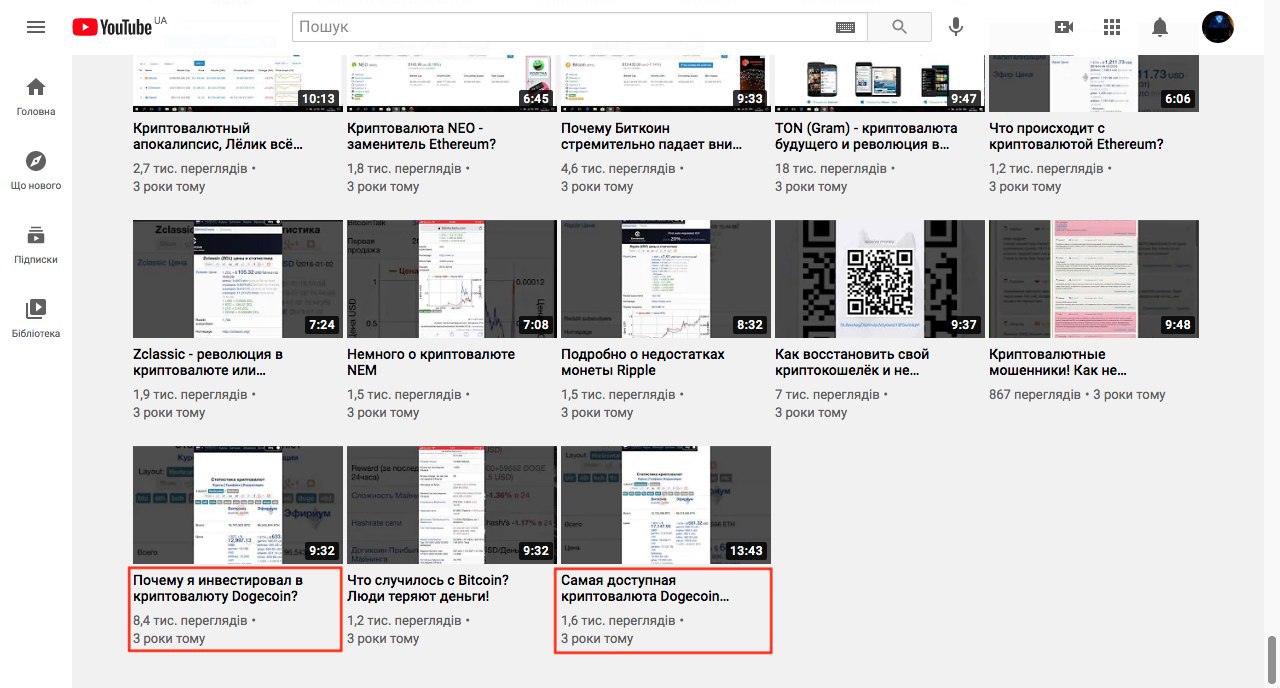Open 'Самая доступная криптовалюта Dogecoin' title

pyautogui.click(x=645, y=588)
